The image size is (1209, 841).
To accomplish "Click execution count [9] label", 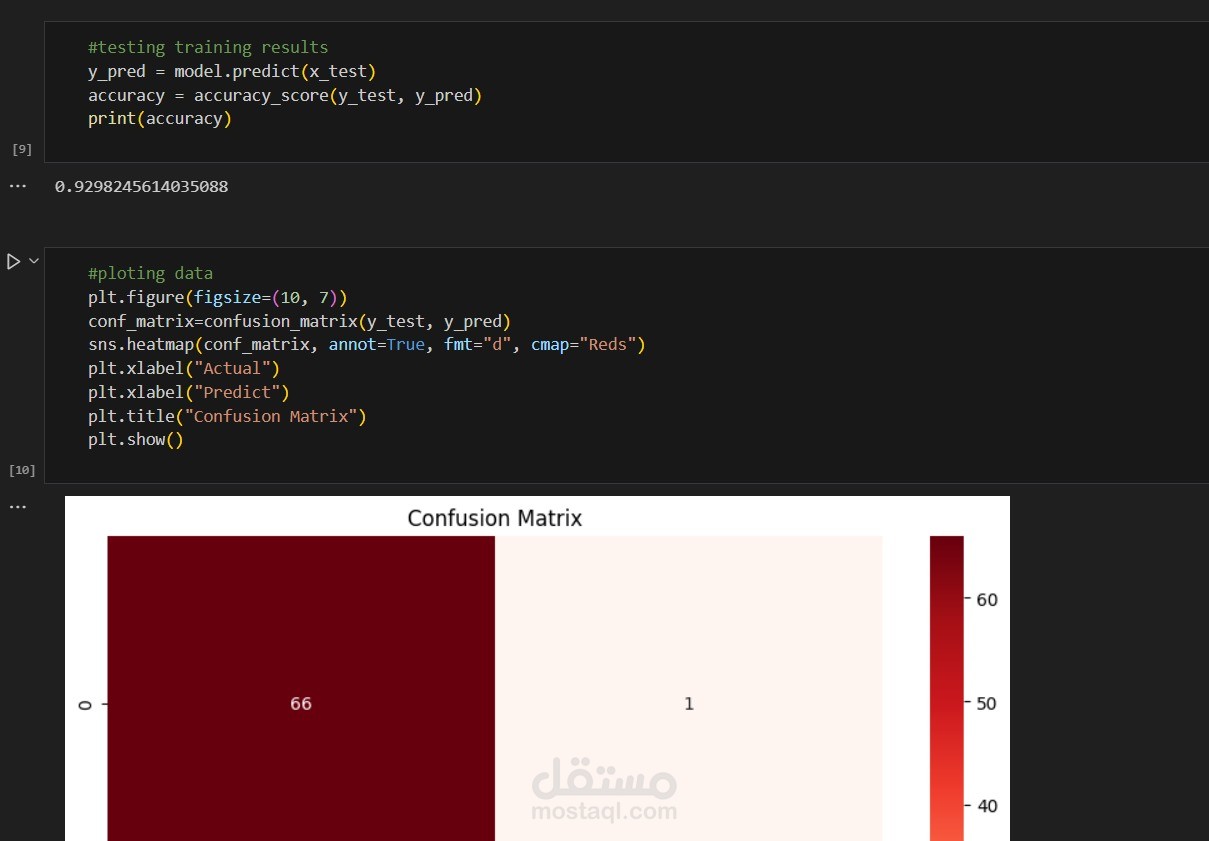I will tap(22, 149).
